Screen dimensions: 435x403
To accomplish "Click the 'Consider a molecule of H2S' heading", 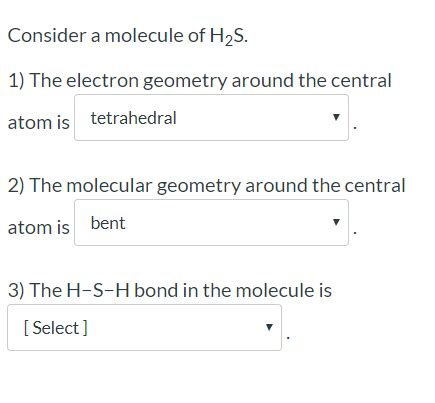I will [x=128, y=36].
